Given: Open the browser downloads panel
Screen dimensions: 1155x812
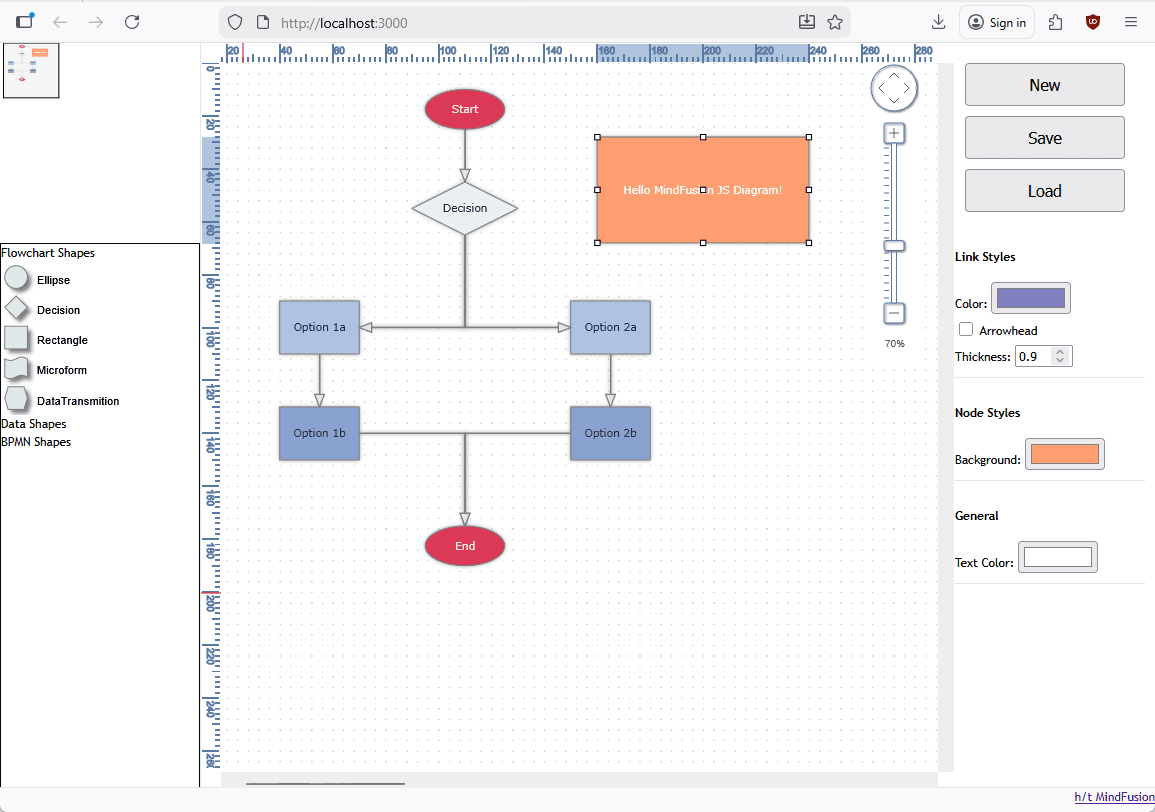Looking at the screenshot, I should tap(938, 22).
